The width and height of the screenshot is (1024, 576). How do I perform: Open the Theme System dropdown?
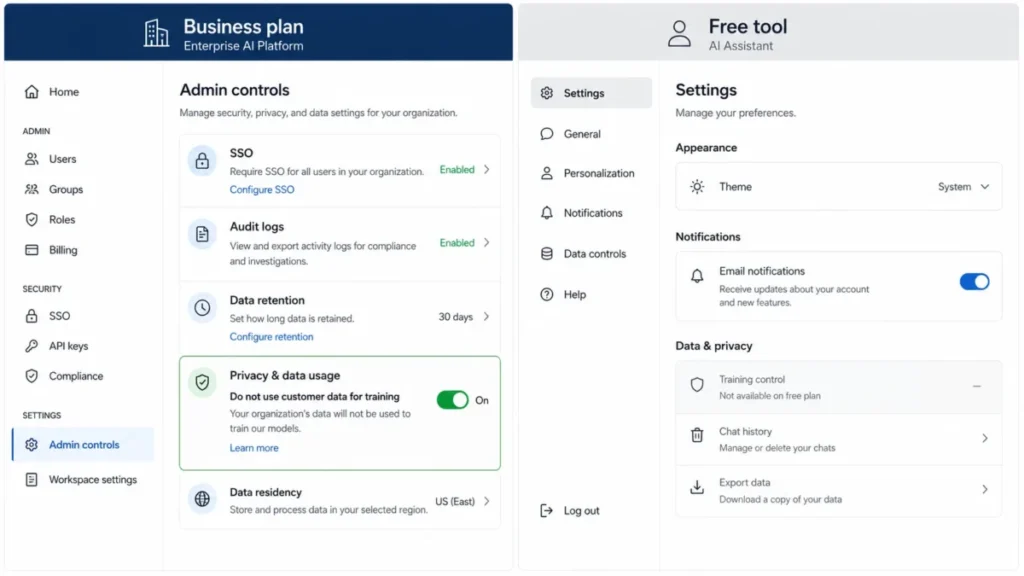coord(964,187)
